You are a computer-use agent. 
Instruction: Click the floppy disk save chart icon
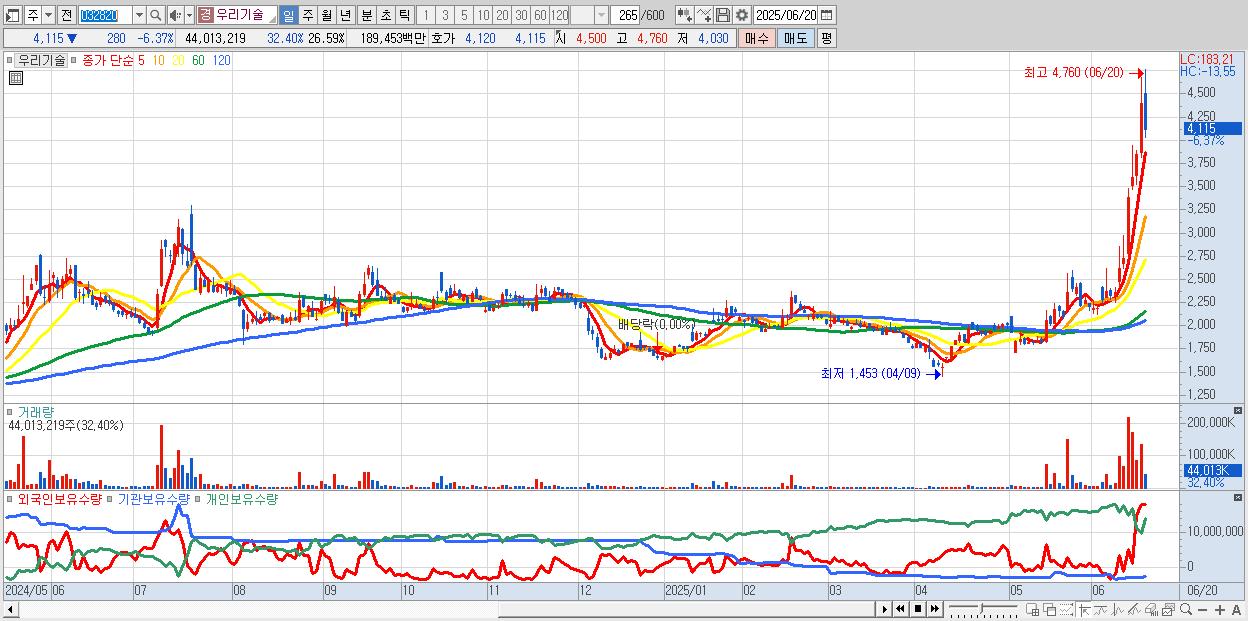tap(723, 15)
